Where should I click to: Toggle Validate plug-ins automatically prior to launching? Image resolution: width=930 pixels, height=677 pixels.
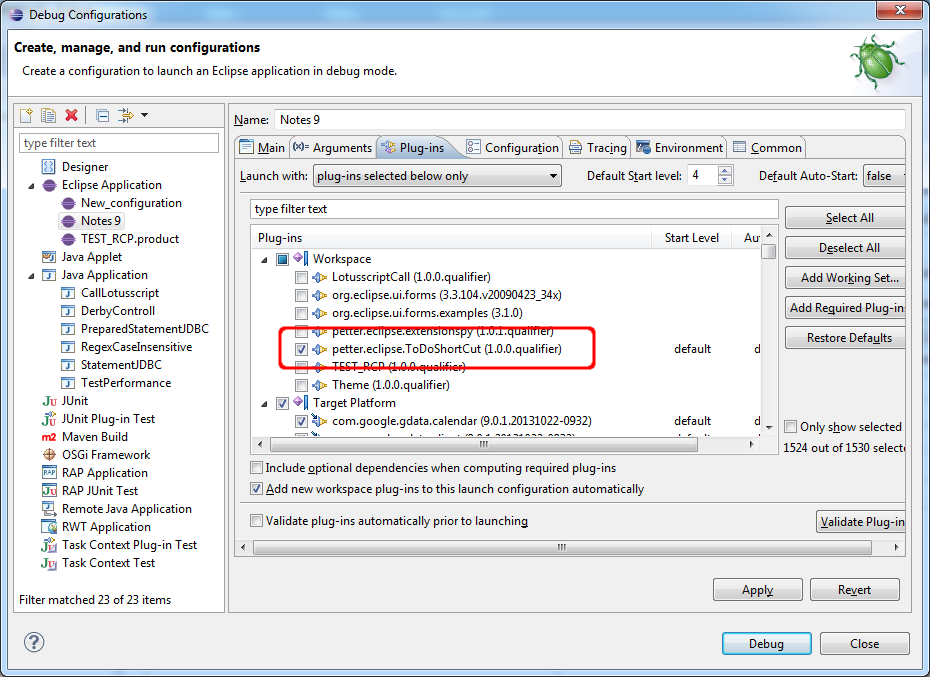(257, 521)
